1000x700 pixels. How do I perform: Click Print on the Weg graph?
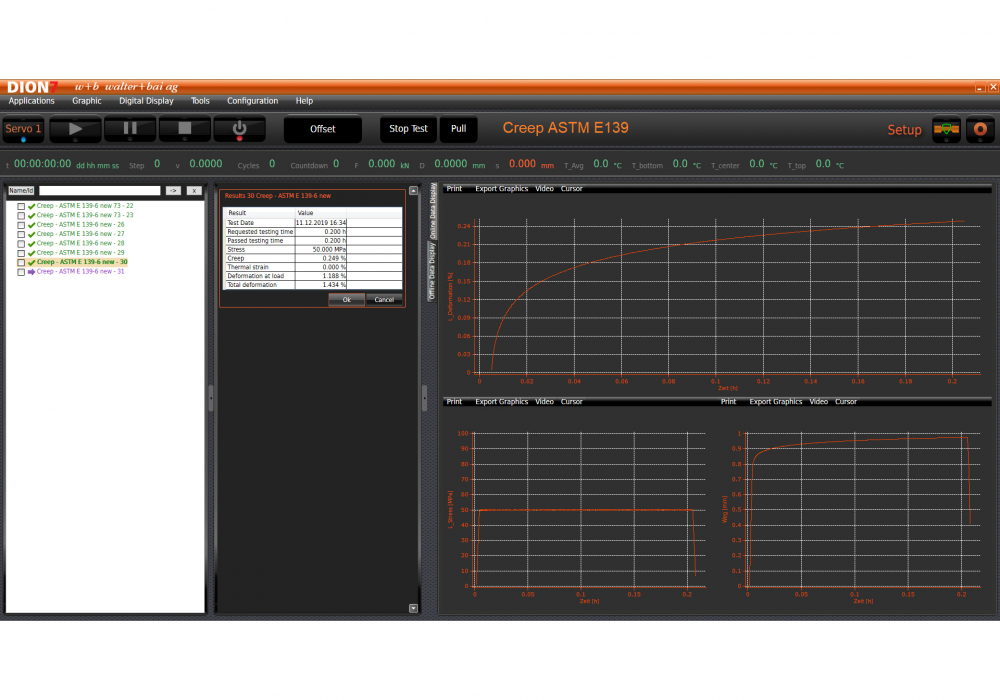[728, 402]
